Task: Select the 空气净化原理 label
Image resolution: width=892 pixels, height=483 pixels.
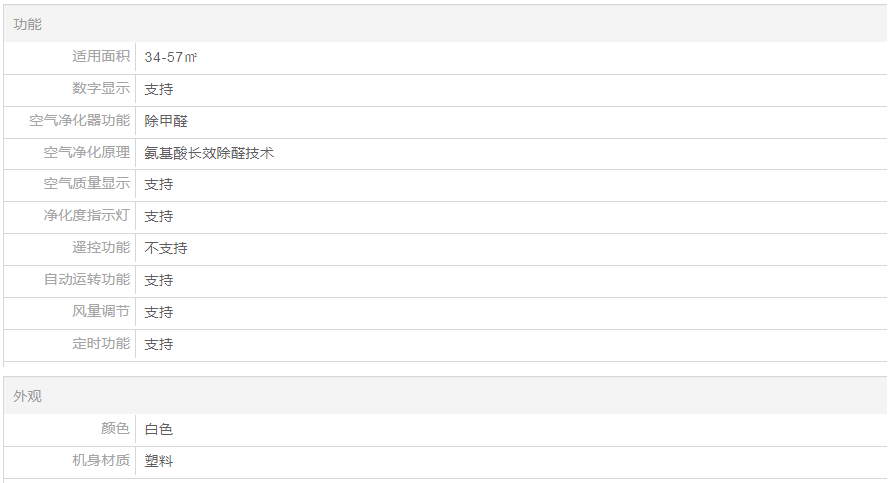Action: click(87, 153)
